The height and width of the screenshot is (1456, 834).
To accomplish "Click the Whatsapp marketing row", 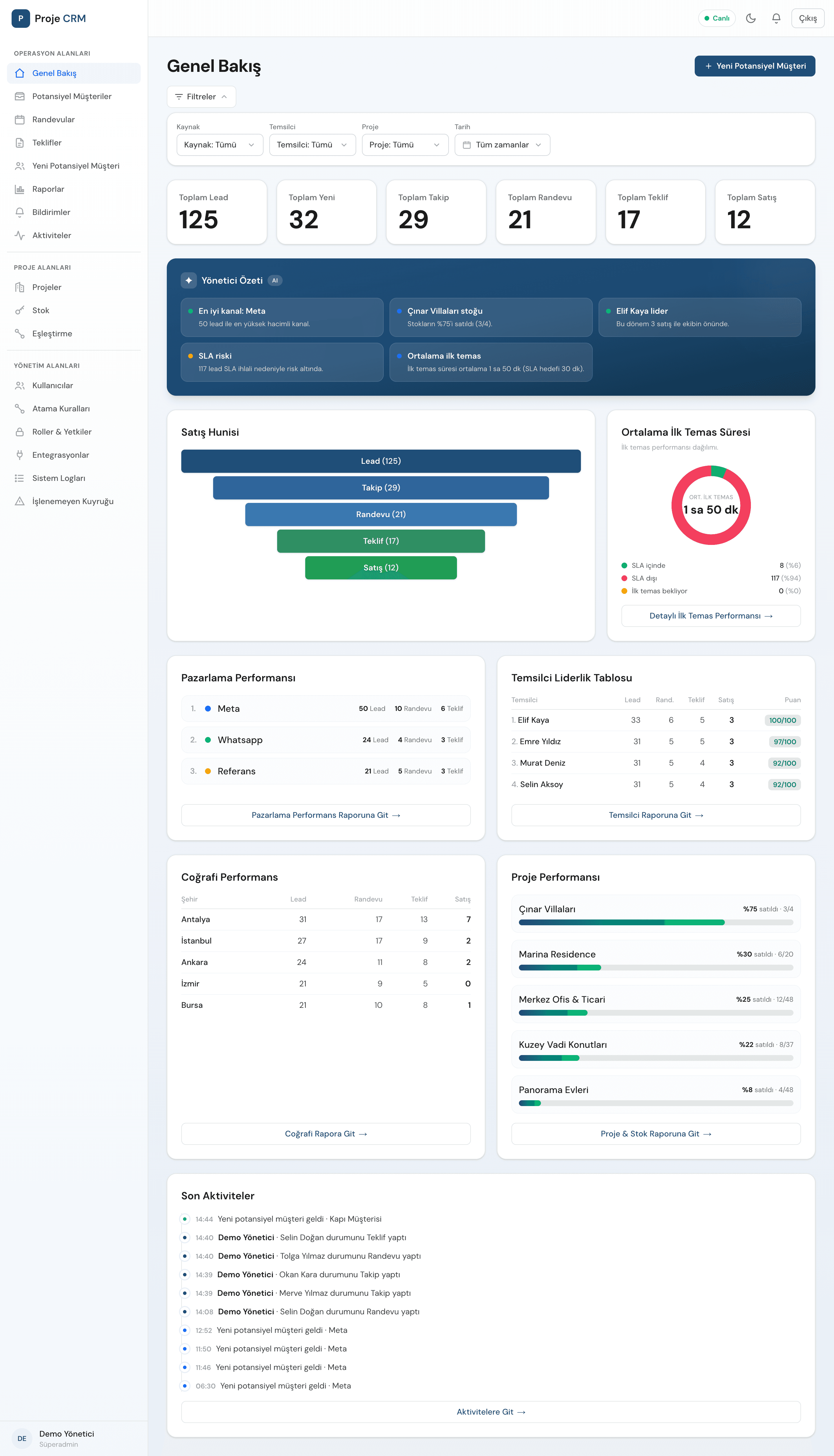I will point(326,740).
